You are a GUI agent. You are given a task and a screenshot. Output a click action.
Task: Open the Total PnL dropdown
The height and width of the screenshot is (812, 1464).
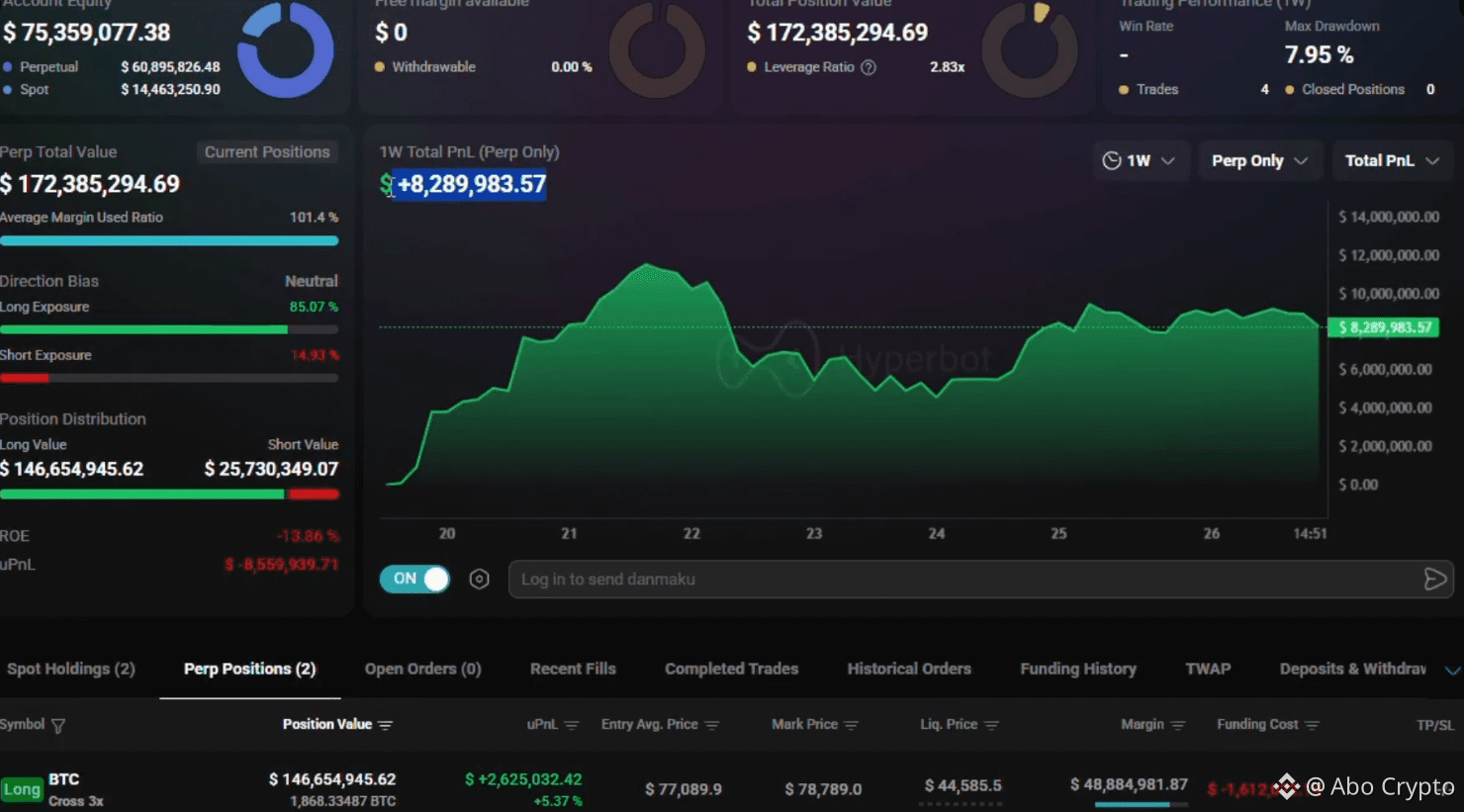click(x=1392, y=160)
